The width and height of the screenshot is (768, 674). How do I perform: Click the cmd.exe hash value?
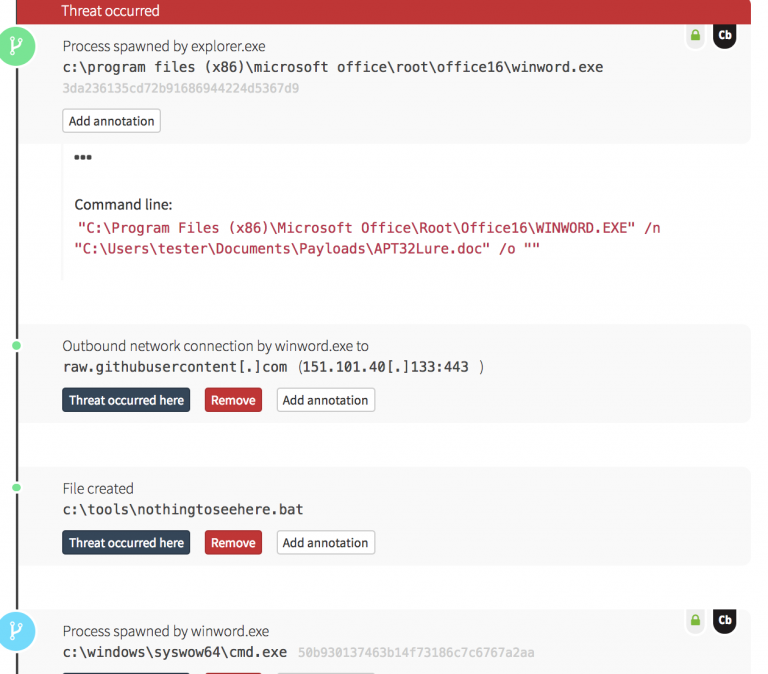416,653
